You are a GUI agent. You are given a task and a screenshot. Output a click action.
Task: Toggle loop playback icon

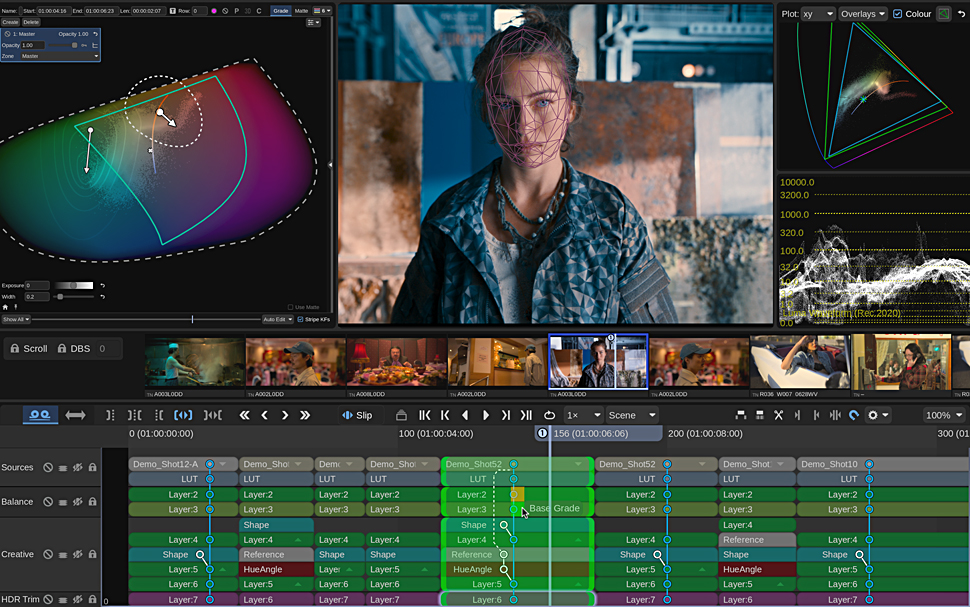[549, 415]
